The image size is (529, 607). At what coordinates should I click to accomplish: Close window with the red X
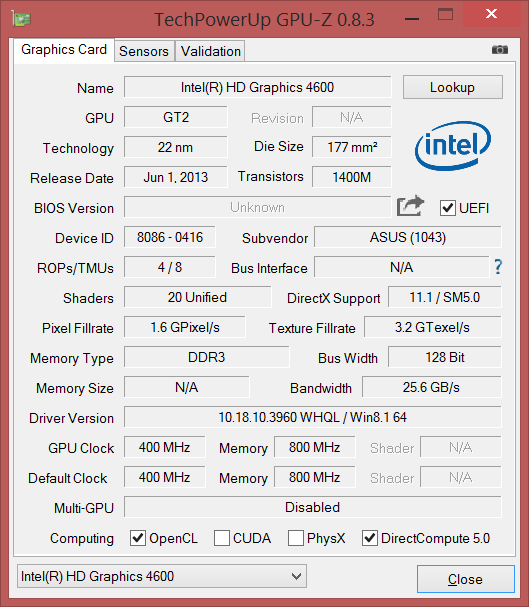[x=491, y=14]
